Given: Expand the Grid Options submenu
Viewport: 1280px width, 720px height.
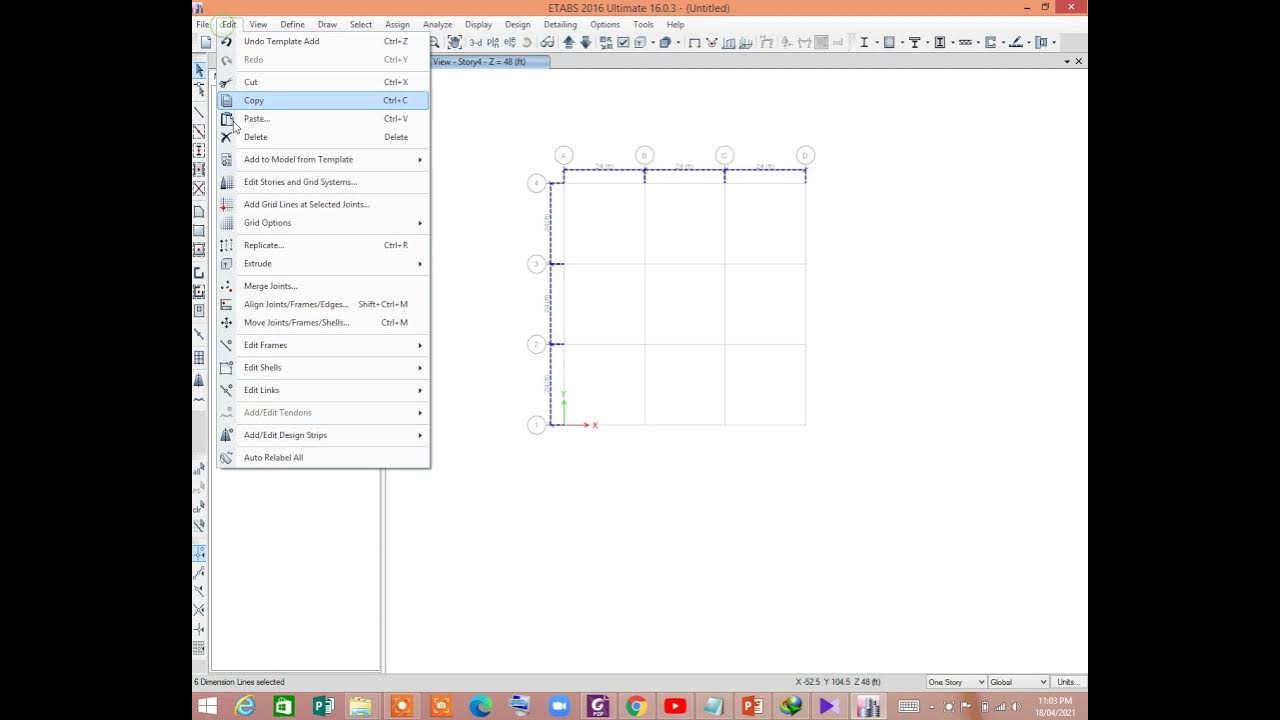Looking at the screenshot, I should [323, 223].
